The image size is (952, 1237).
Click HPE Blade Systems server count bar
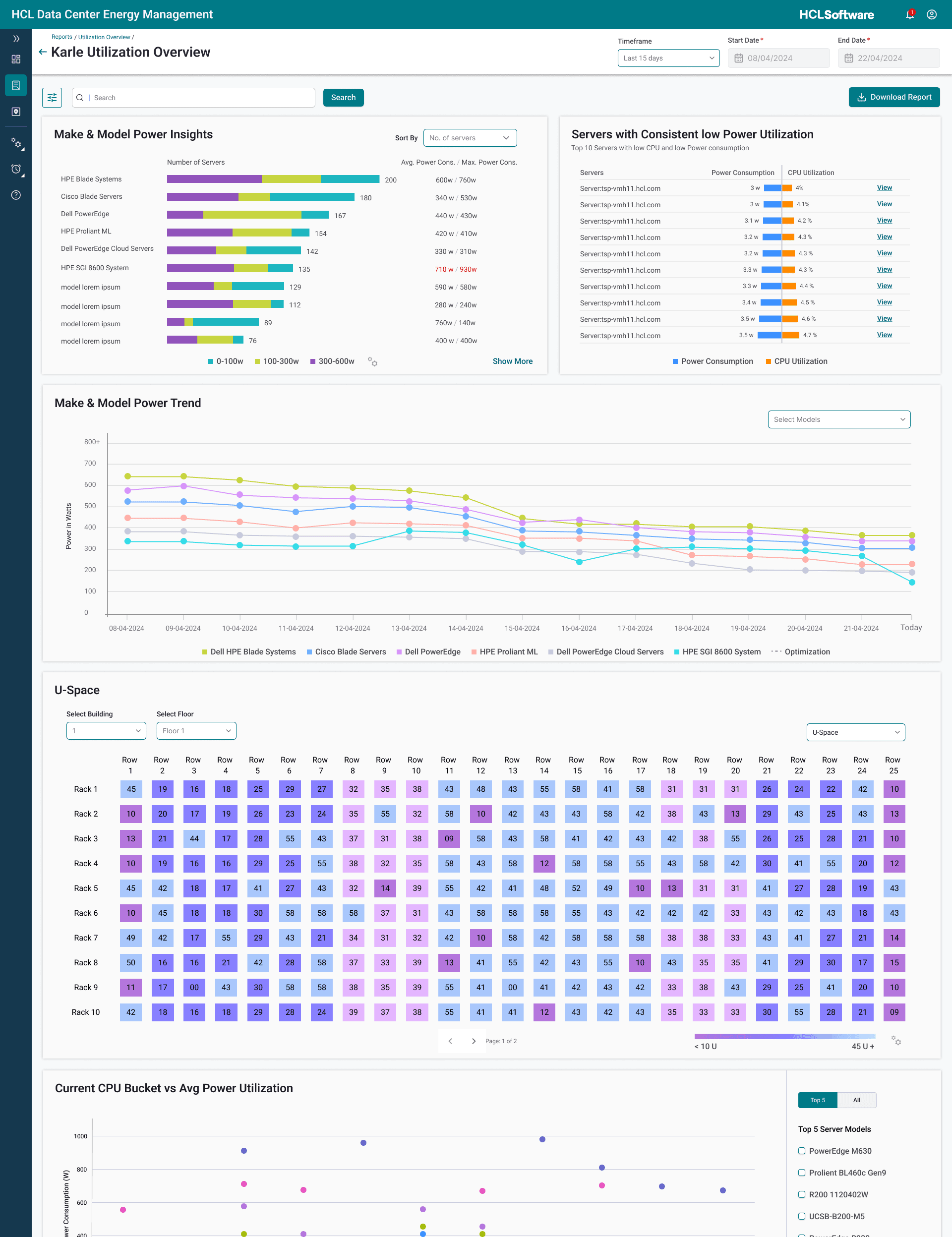pos(273,179)
